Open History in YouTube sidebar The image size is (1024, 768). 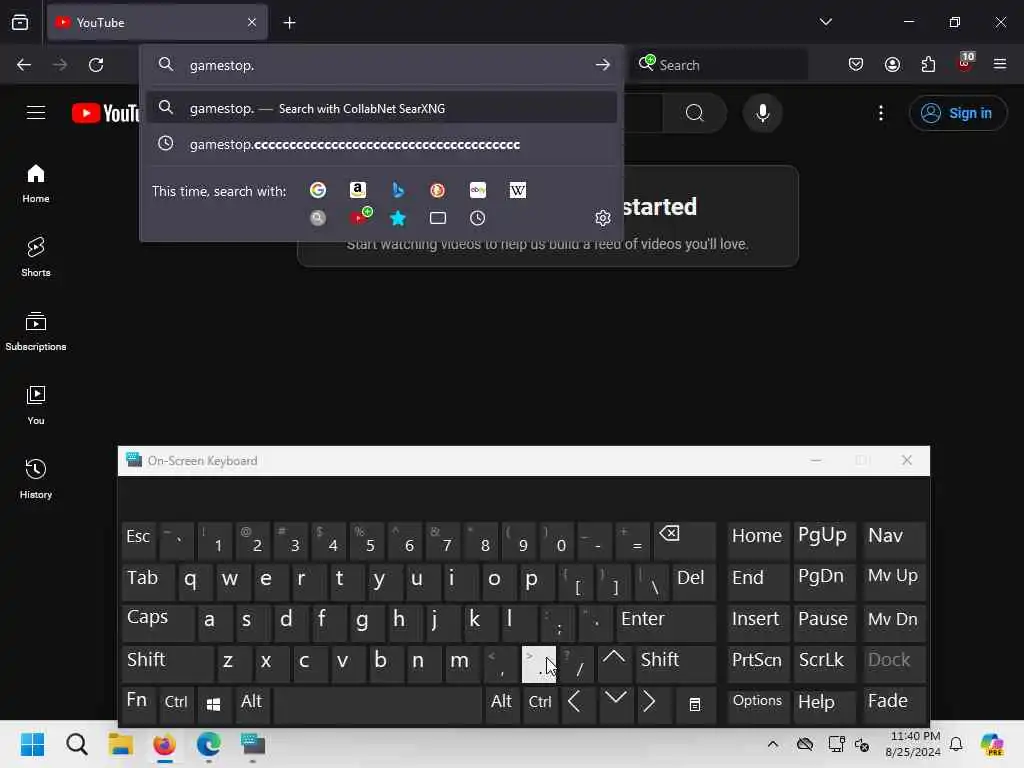(36, 479)
